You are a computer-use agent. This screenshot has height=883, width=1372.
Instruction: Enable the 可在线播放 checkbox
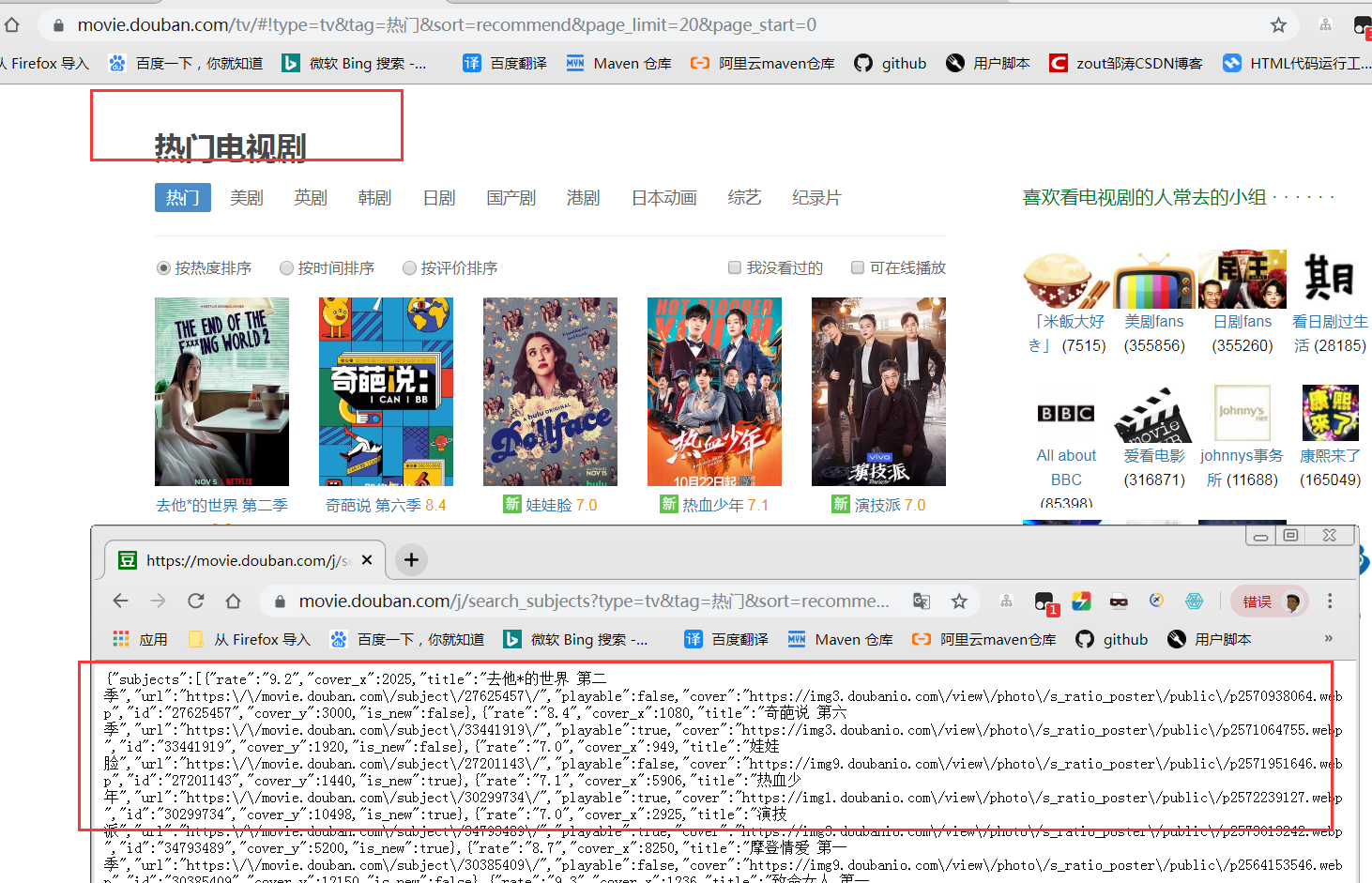[x=857, y=267]
